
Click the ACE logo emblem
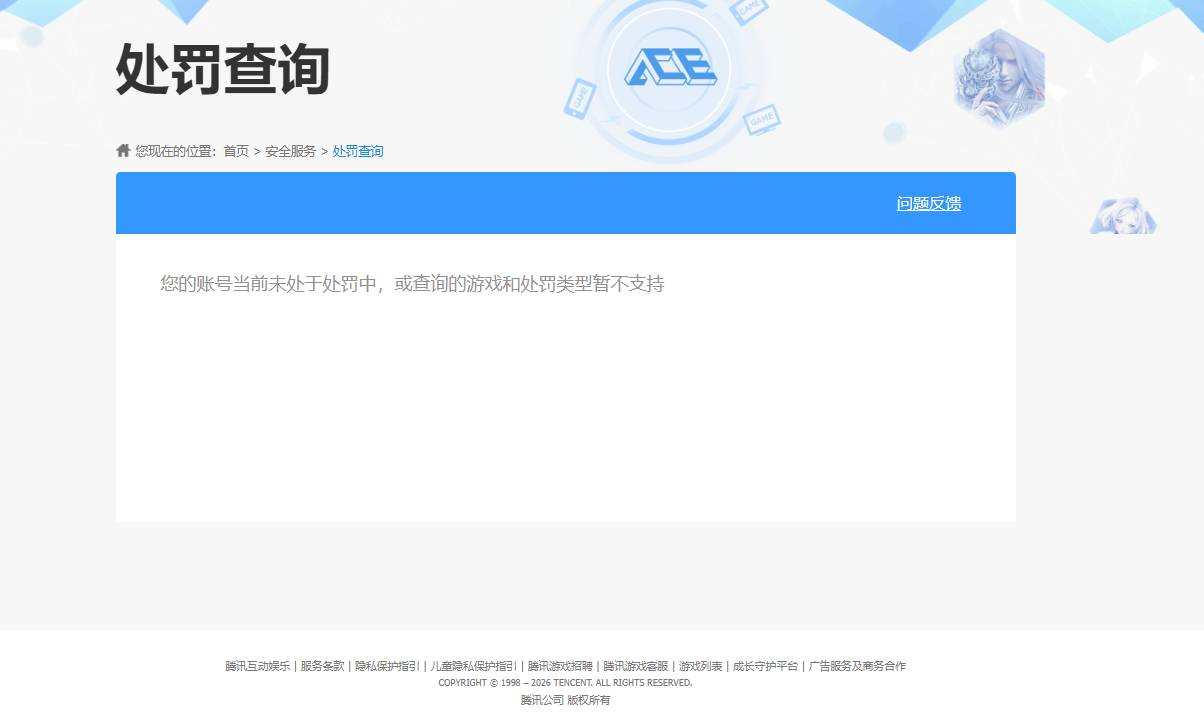point(671,68)
